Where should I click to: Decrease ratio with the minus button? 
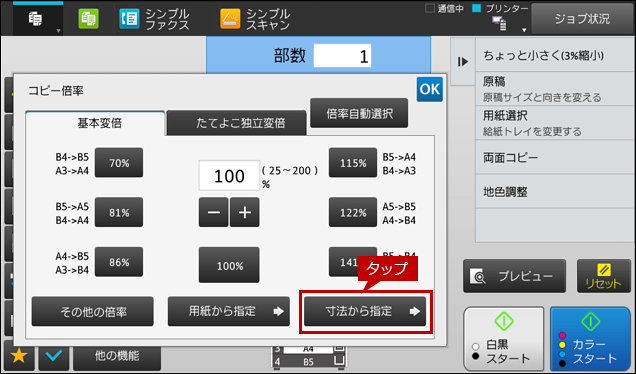click(x=213, y=212)
